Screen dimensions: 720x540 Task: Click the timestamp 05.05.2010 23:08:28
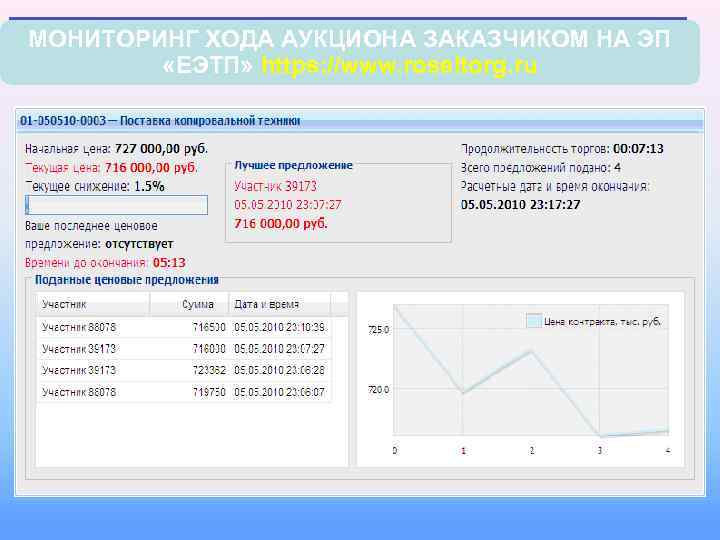280,370
